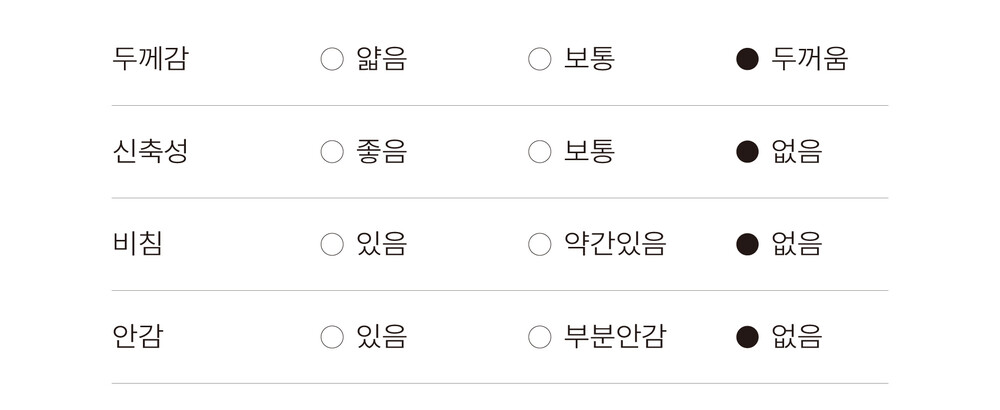Click the filled 없음 radio in 안감 row
This screenshot has height=410, width=1000.
(747, 337)
